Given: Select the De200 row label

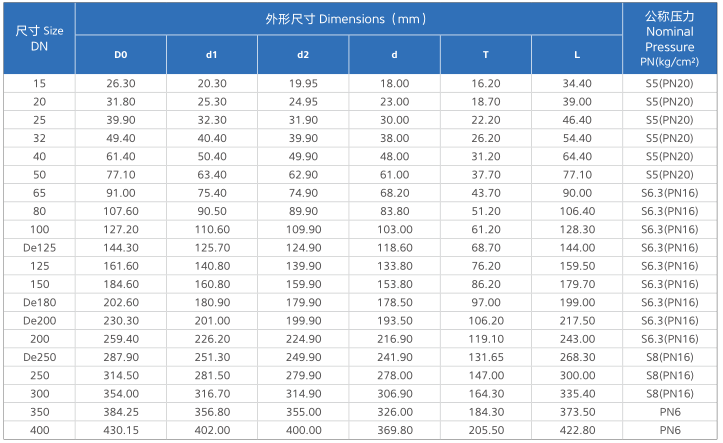Looking at the screenshot, I should [x=39, y=321].
